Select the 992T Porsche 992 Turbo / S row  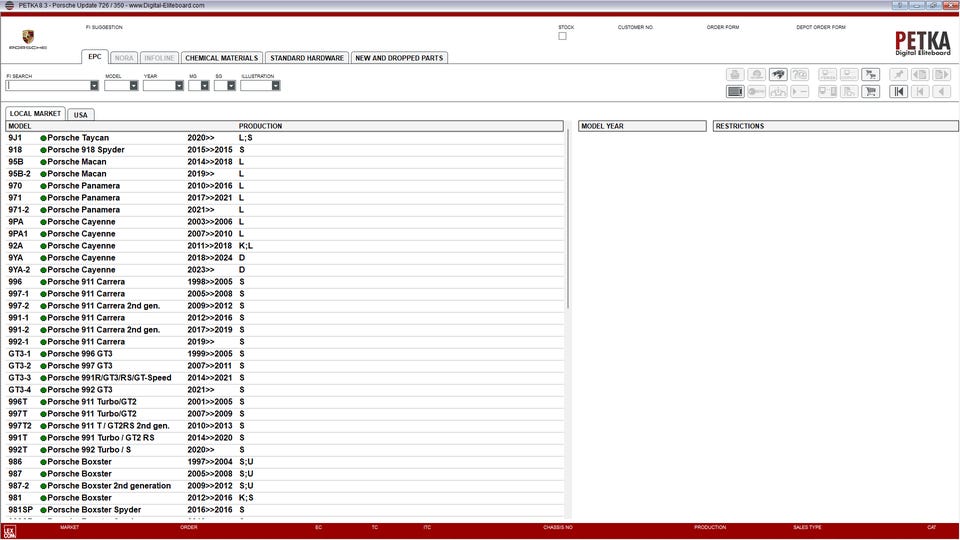point(285,450)
